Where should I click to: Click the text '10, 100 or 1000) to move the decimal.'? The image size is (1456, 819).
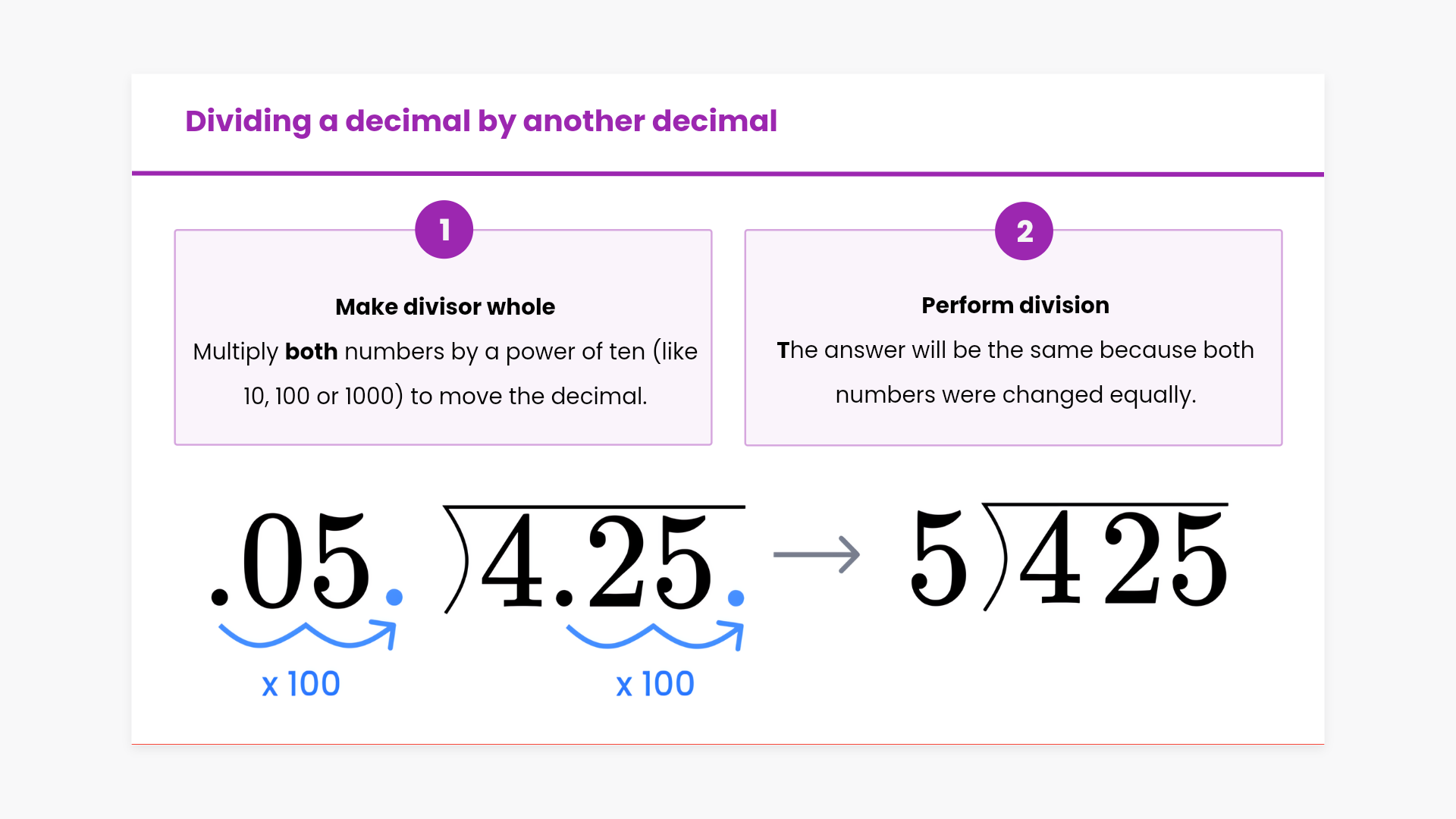[x=445, y=396]
